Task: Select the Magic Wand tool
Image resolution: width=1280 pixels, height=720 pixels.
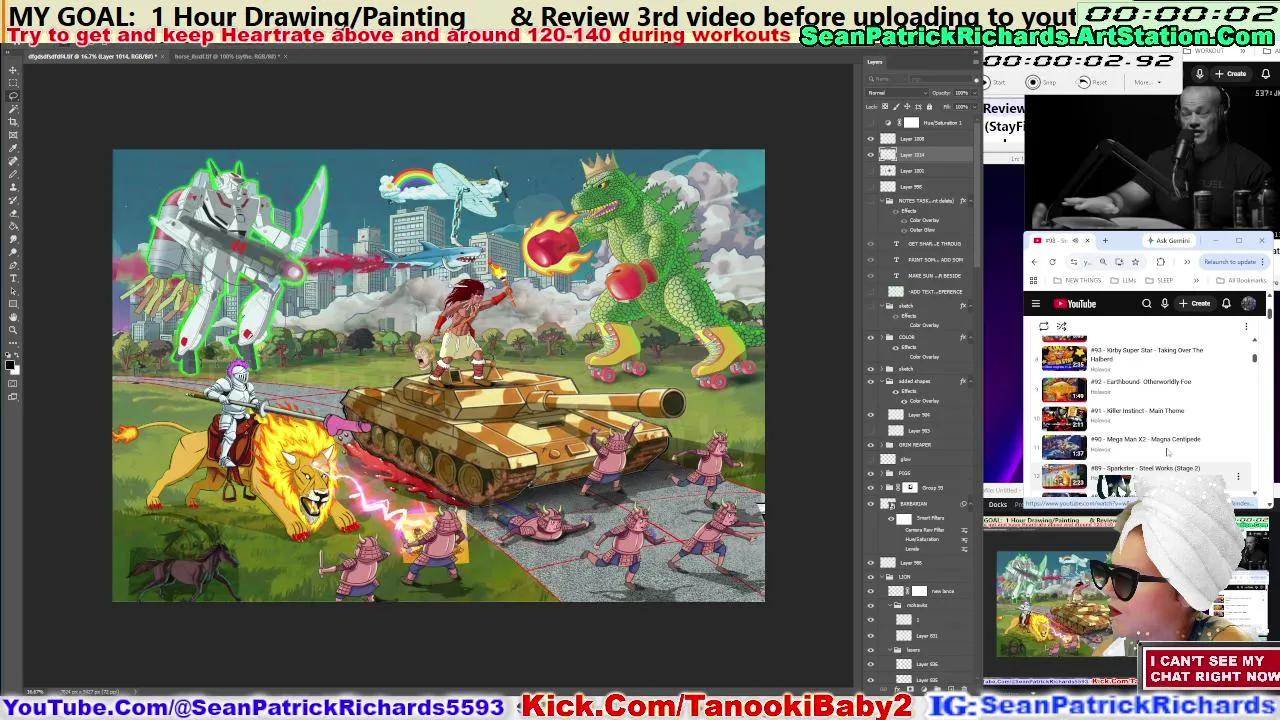Action: [x=13, y=108]
